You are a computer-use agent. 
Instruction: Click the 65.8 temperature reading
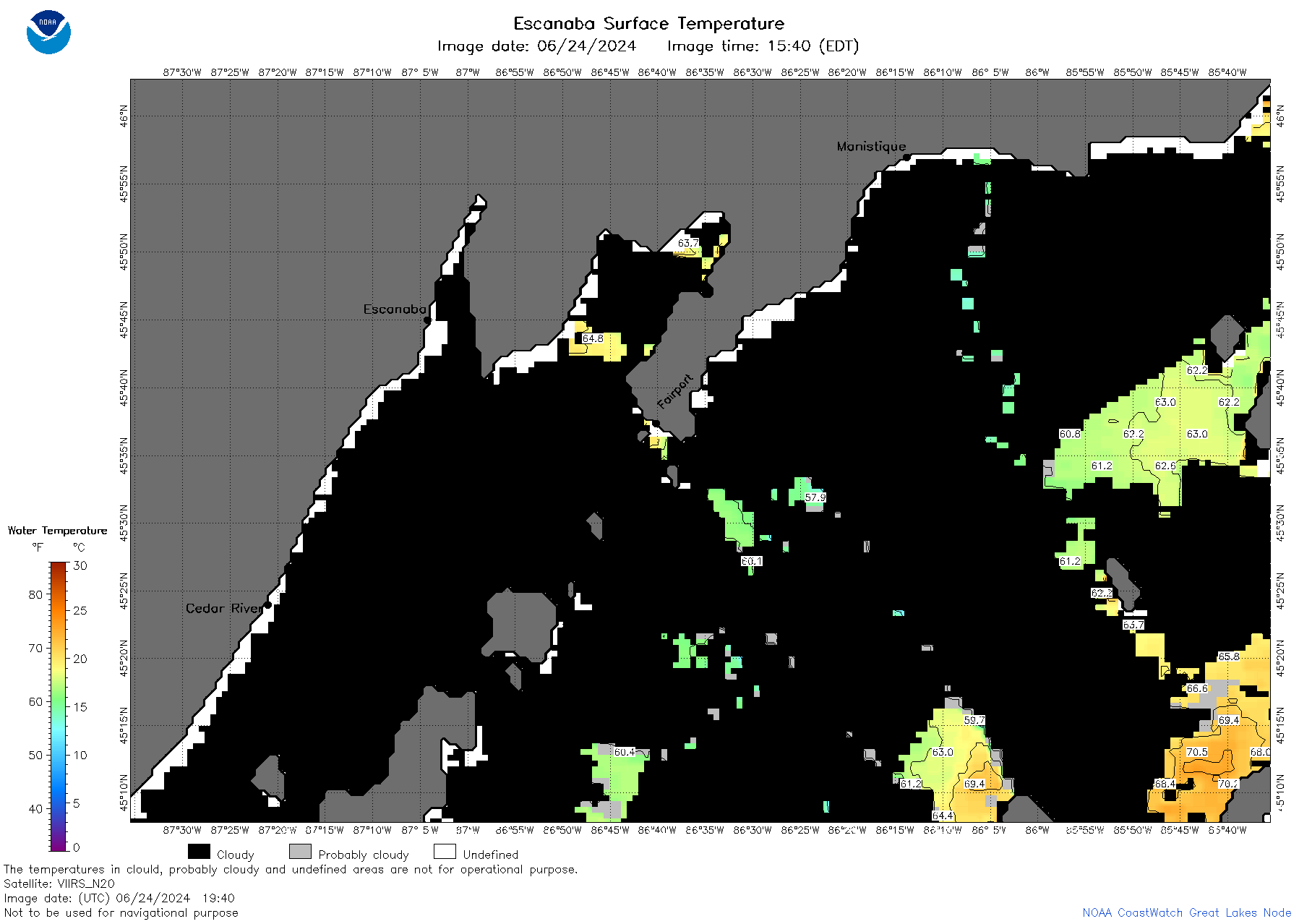click(x=1229, y=656)
